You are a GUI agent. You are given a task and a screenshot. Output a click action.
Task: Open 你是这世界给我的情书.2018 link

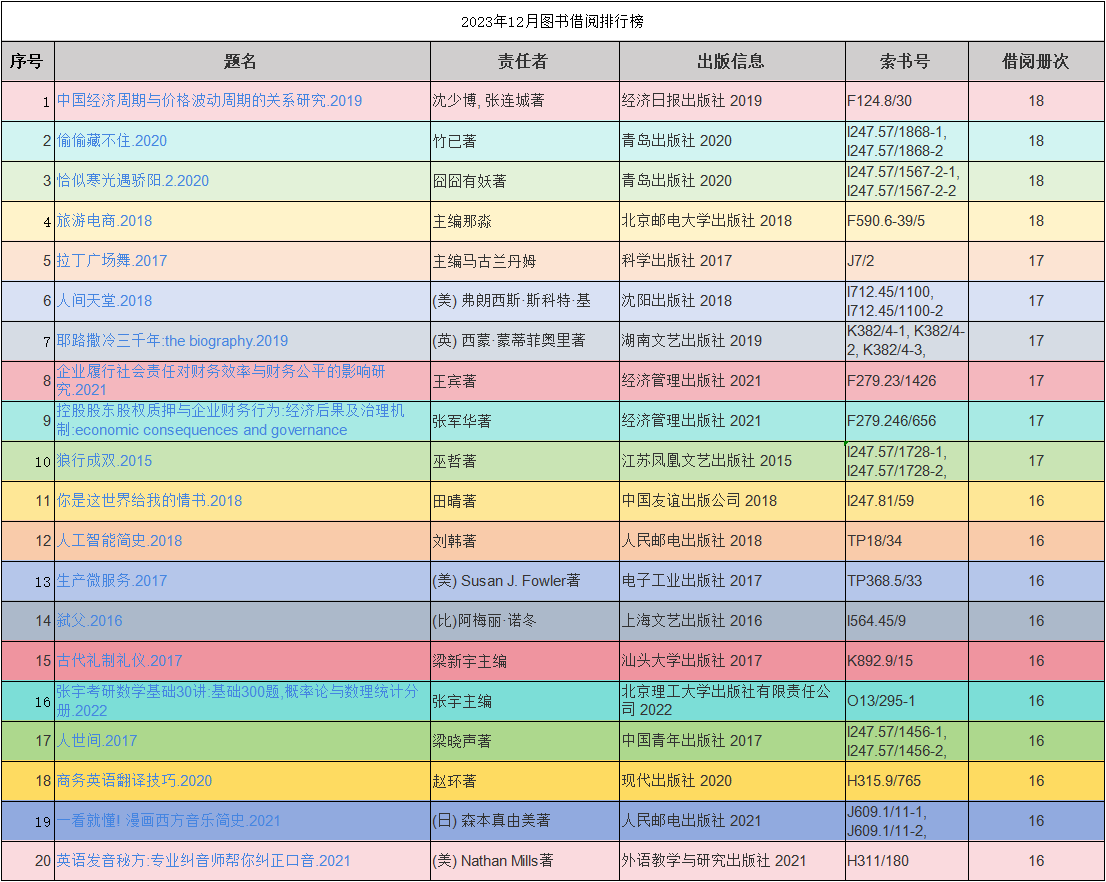tap(149, 501)
